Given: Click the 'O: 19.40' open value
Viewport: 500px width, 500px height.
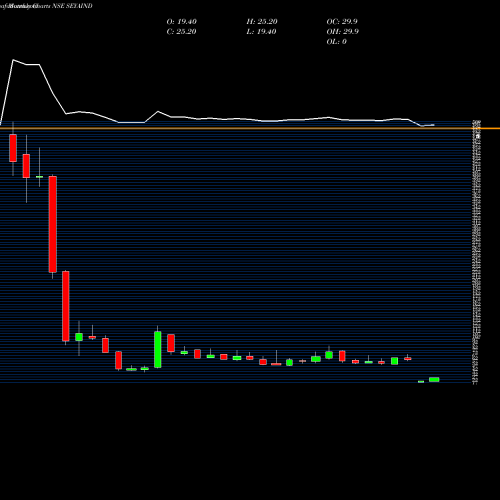Looking at the screenshot, I should click(x=182, y=22).
